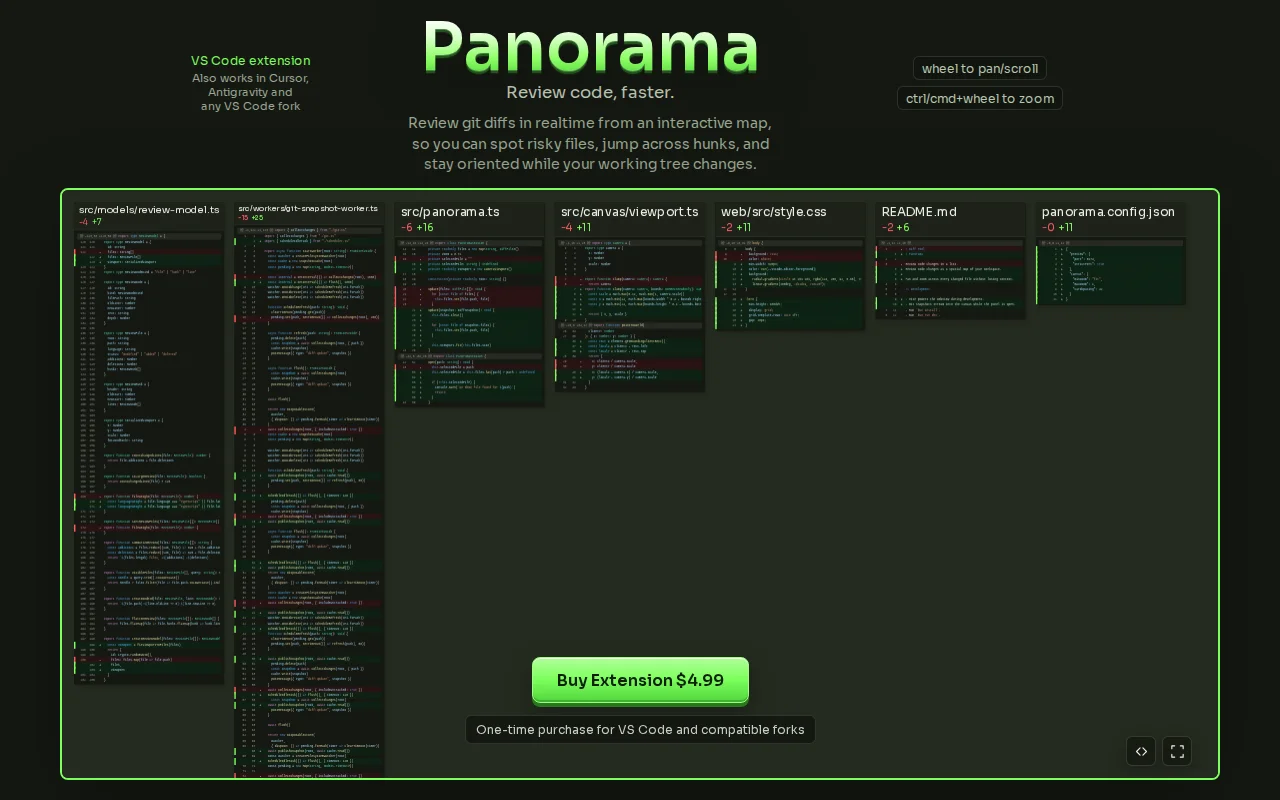Open the panorama.ts diff preview
The height and width of the screenshot is (800, 1280).
[x=470, y=322]
